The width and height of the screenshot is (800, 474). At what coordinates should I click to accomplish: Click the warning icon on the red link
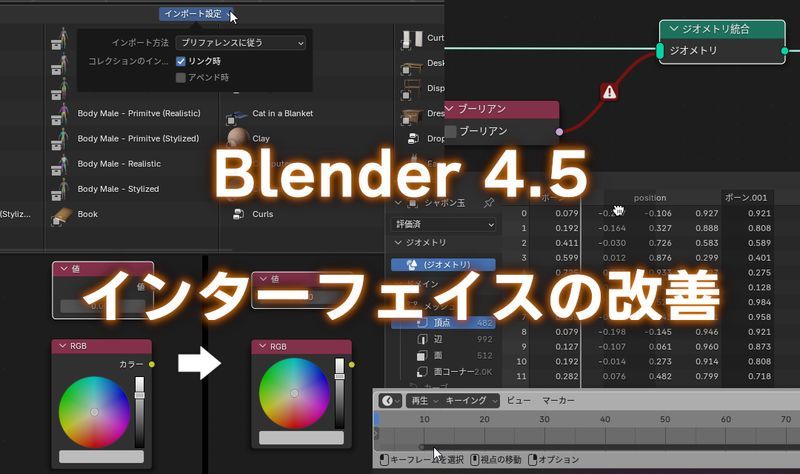tap(609, 92)
